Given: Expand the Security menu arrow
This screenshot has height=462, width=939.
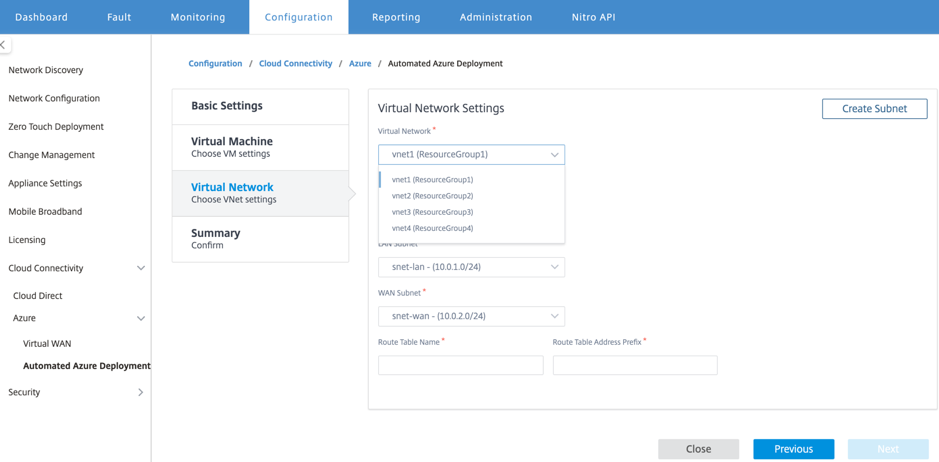Looking at the screenshot, I should [x=141, y=392].
